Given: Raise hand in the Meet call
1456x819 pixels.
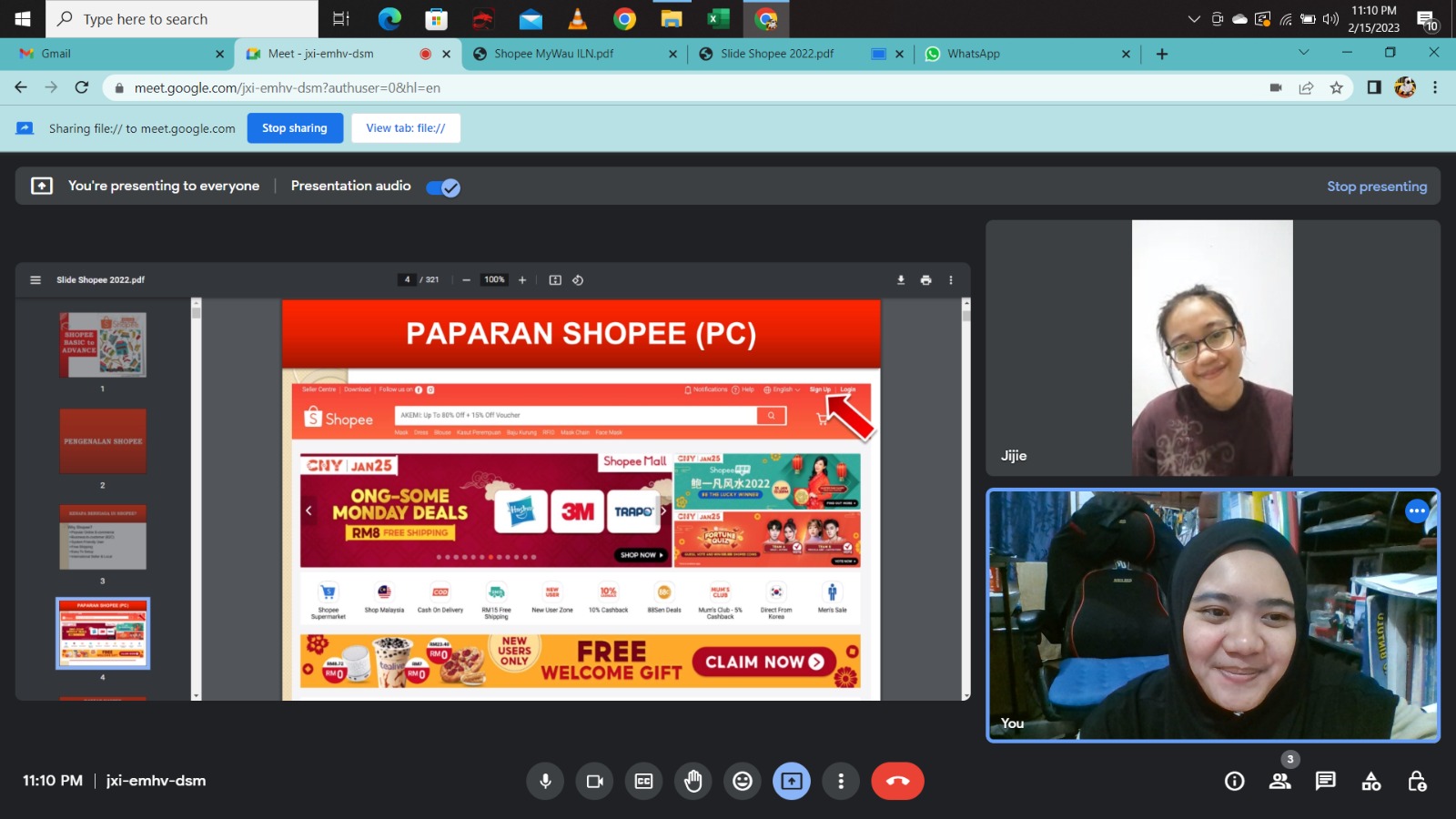Looking at the screenshot, I should click(693, 781).
